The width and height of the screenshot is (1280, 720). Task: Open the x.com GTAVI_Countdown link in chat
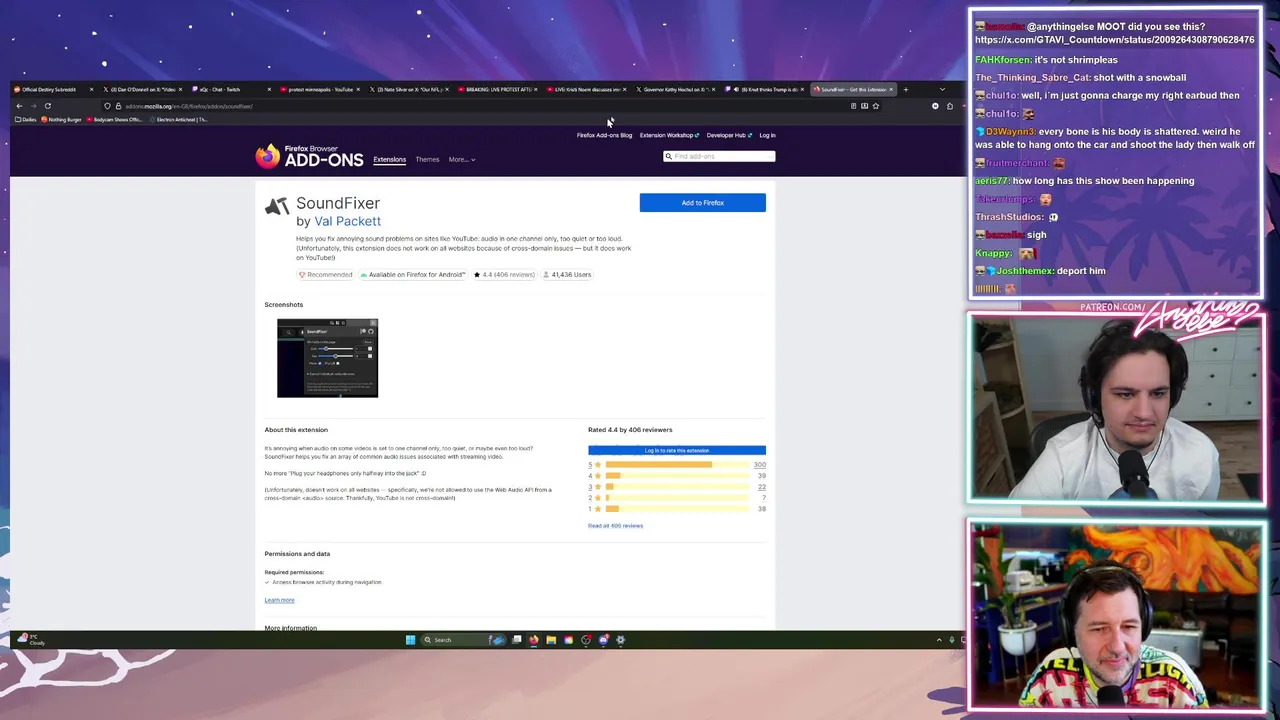coord(1114,40)
